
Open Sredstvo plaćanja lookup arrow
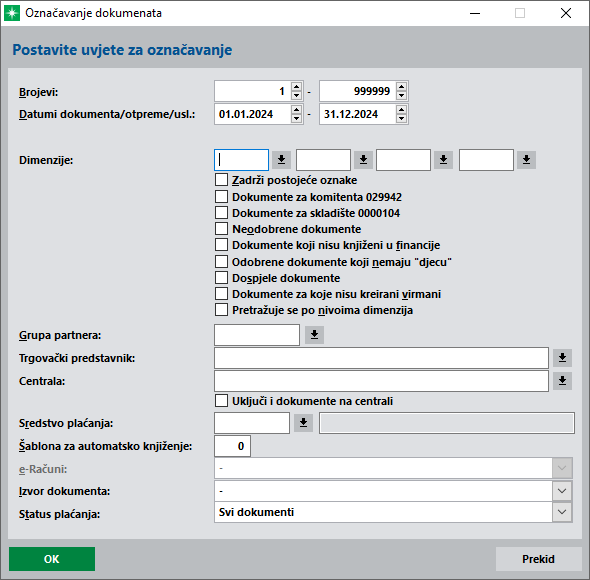pyautogui.click(x=303, y=423)
